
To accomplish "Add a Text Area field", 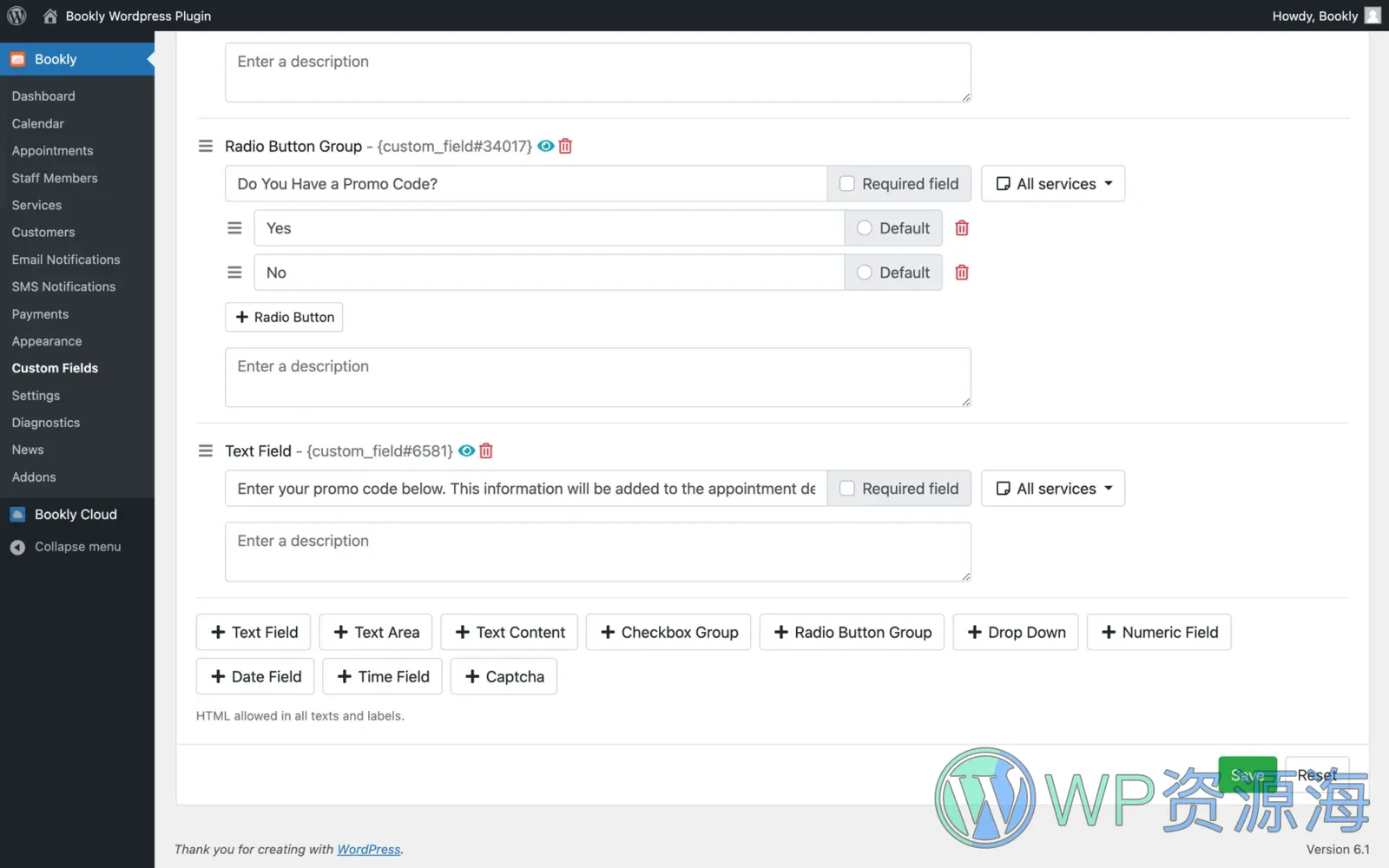I will tap(376, 632).
